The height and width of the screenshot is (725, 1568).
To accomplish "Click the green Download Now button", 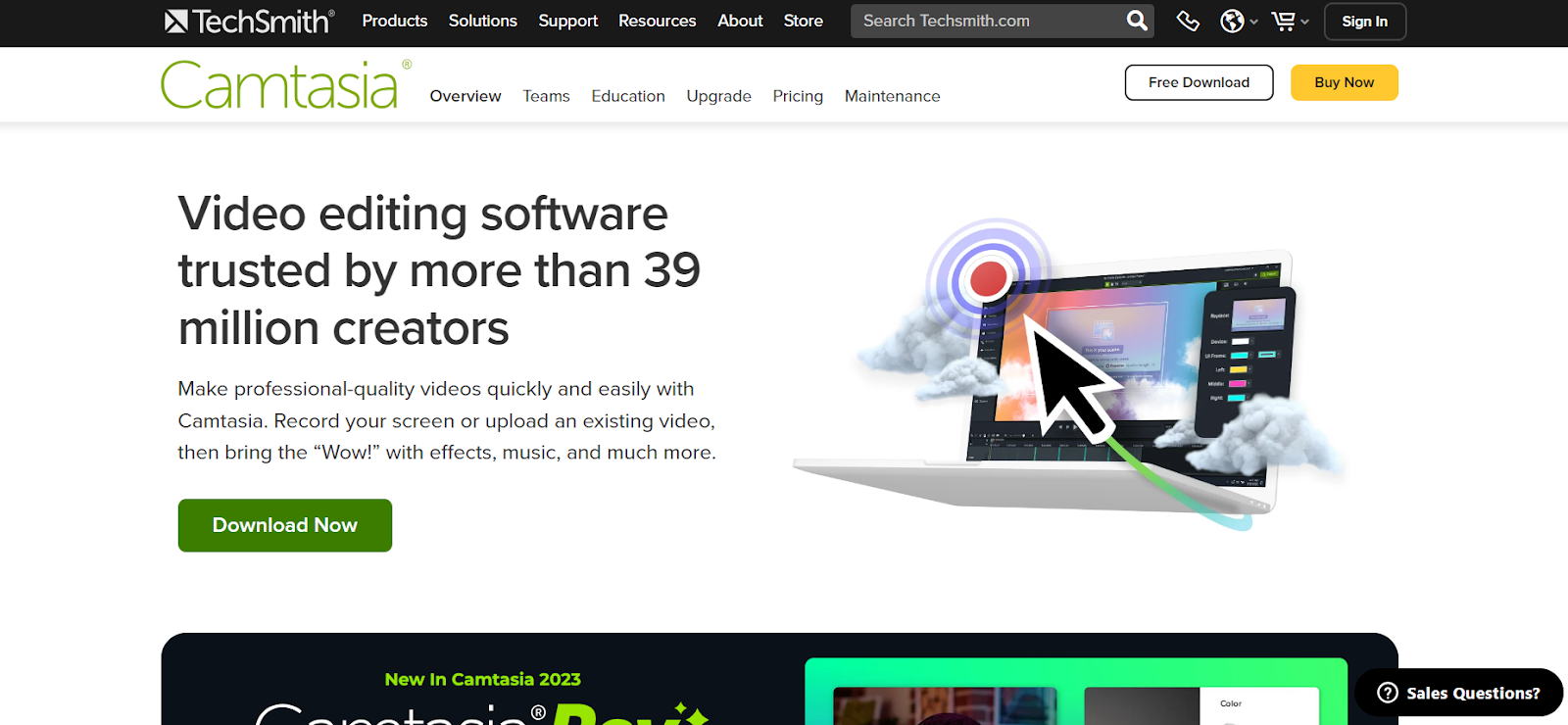I will [285, 525].
